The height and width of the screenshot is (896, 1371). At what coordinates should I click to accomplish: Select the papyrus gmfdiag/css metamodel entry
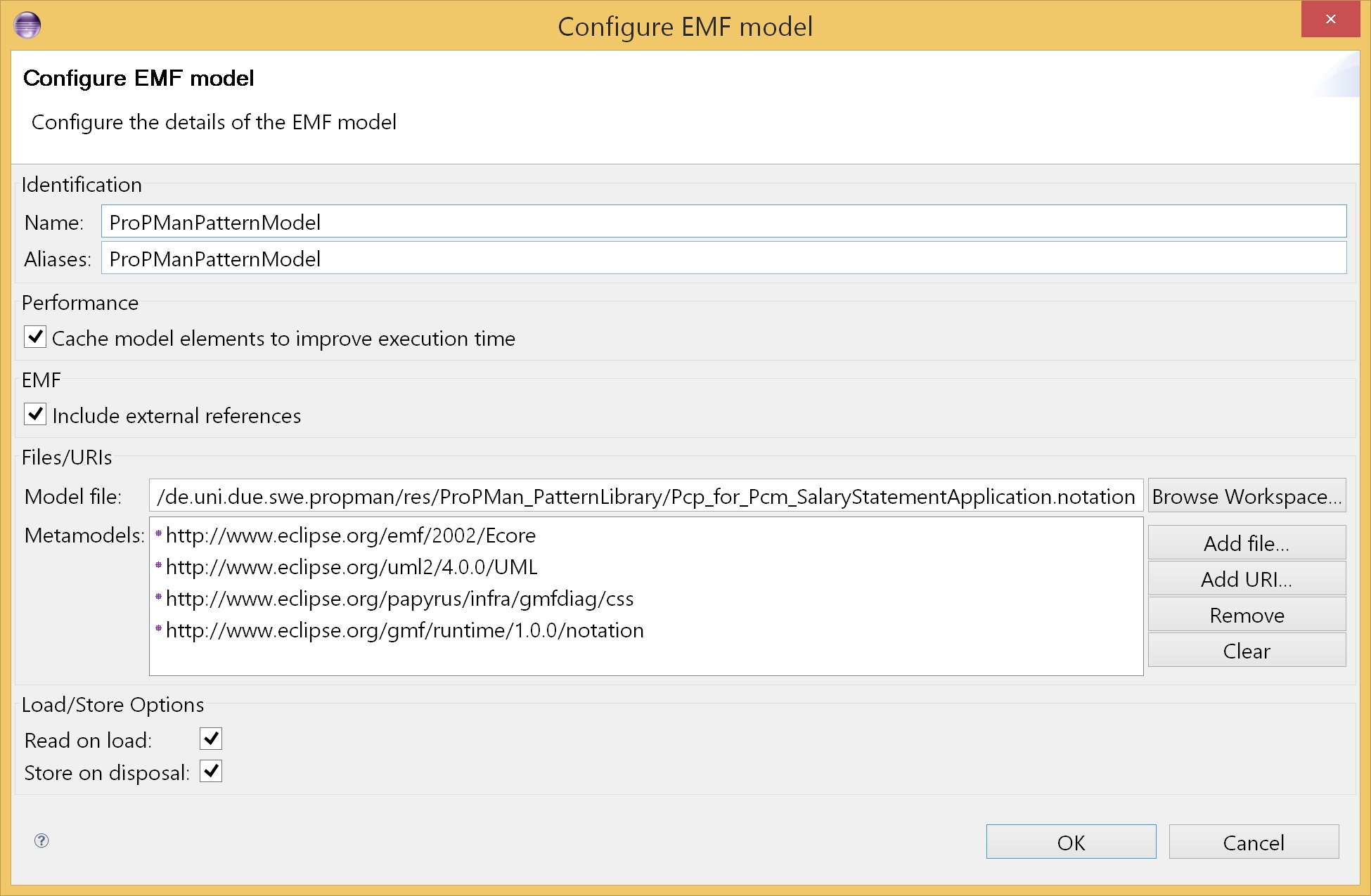[399, 599]
